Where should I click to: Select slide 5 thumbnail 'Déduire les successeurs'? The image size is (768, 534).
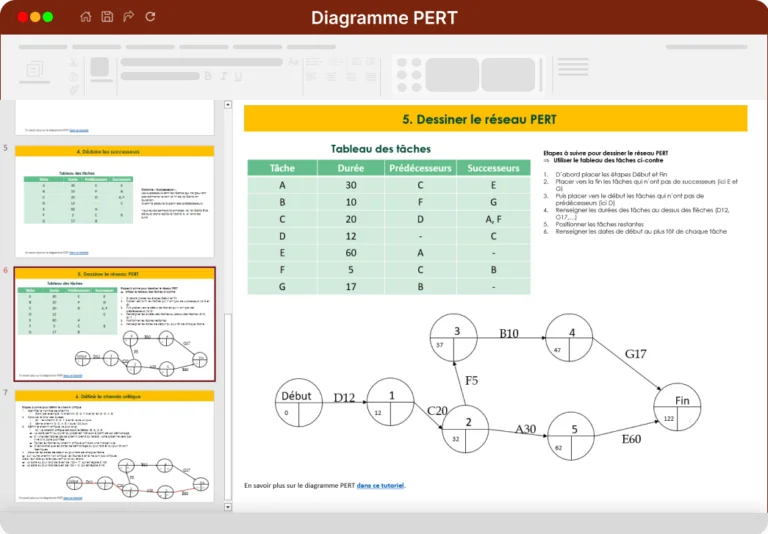coord(115,201)
